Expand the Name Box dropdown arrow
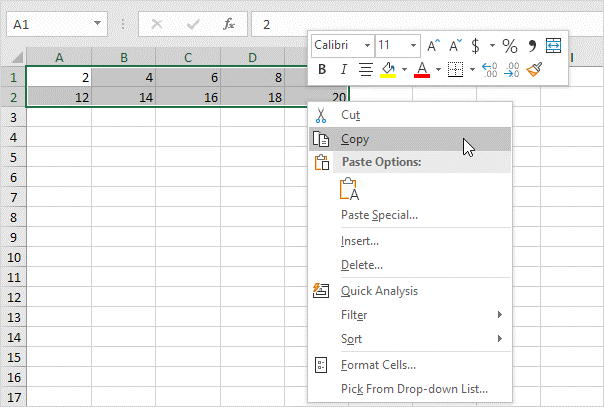 pyautogui.click(x=96, y=22)
